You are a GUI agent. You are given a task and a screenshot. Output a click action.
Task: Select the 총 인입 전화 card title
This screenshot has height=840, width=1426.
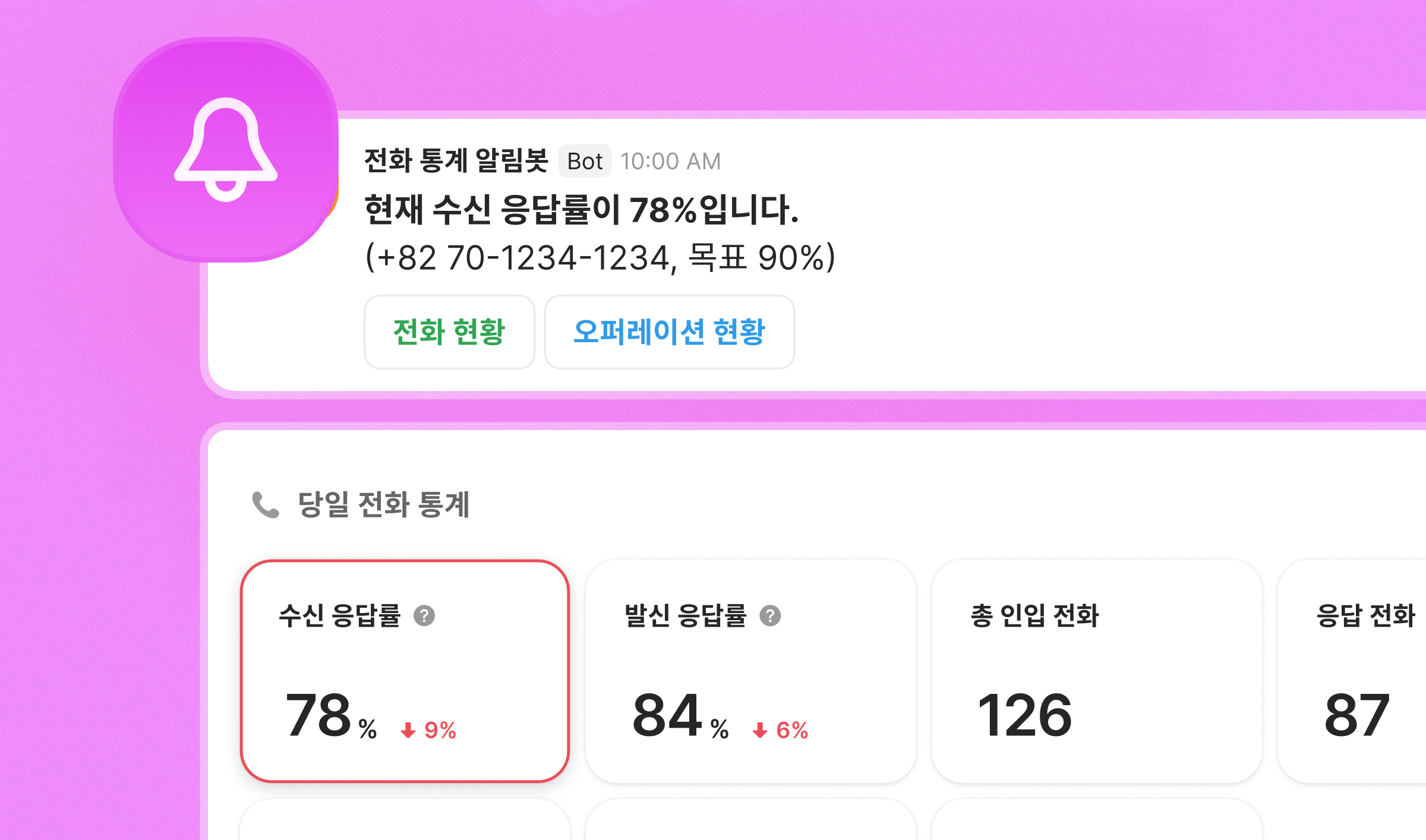pos(1034,615)
